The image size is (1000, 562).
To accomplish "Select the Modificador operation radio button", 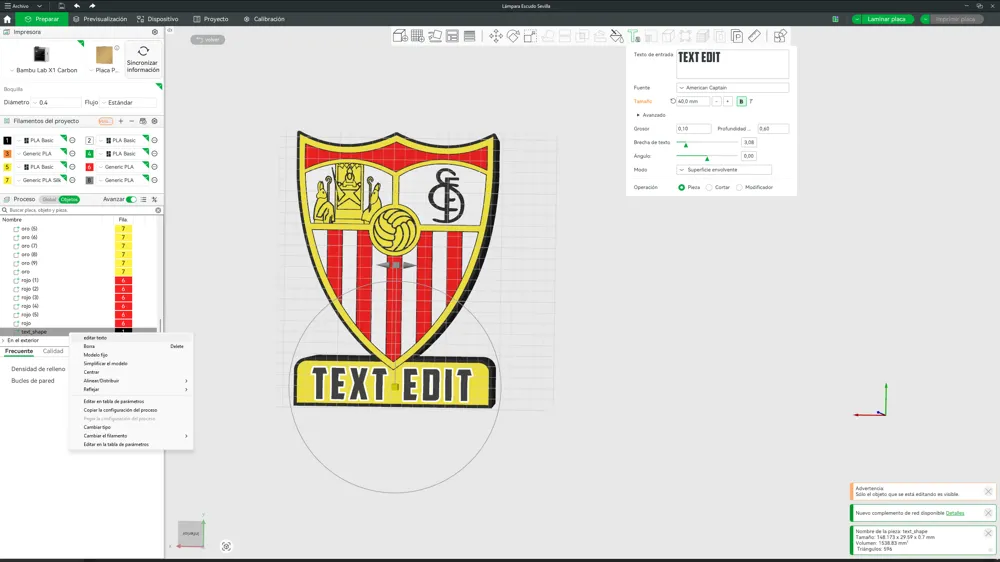I will tap(739, 188).
